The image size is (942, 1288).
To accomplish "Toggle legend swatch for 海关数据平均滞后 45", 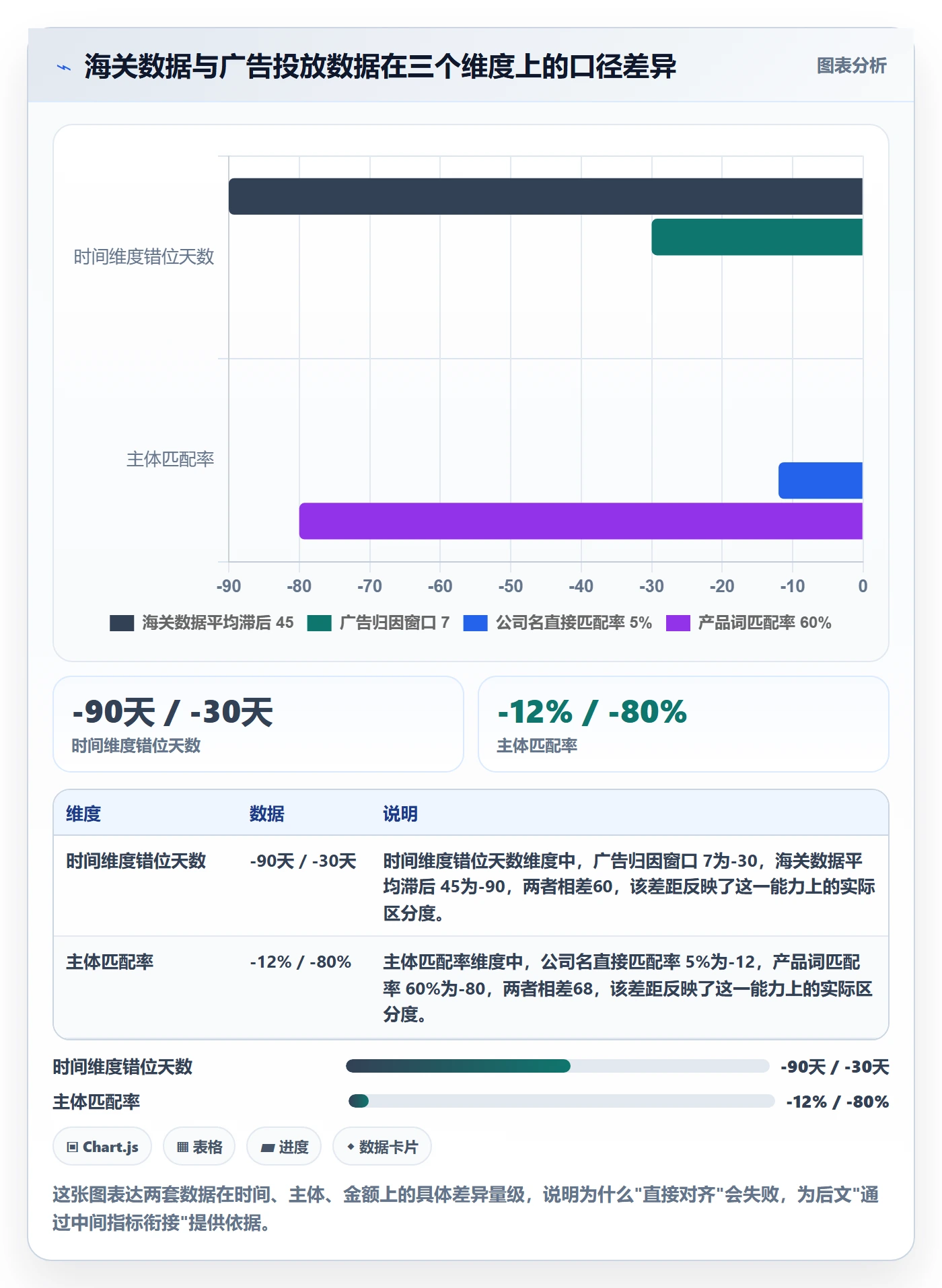I will tap(122, 623).
